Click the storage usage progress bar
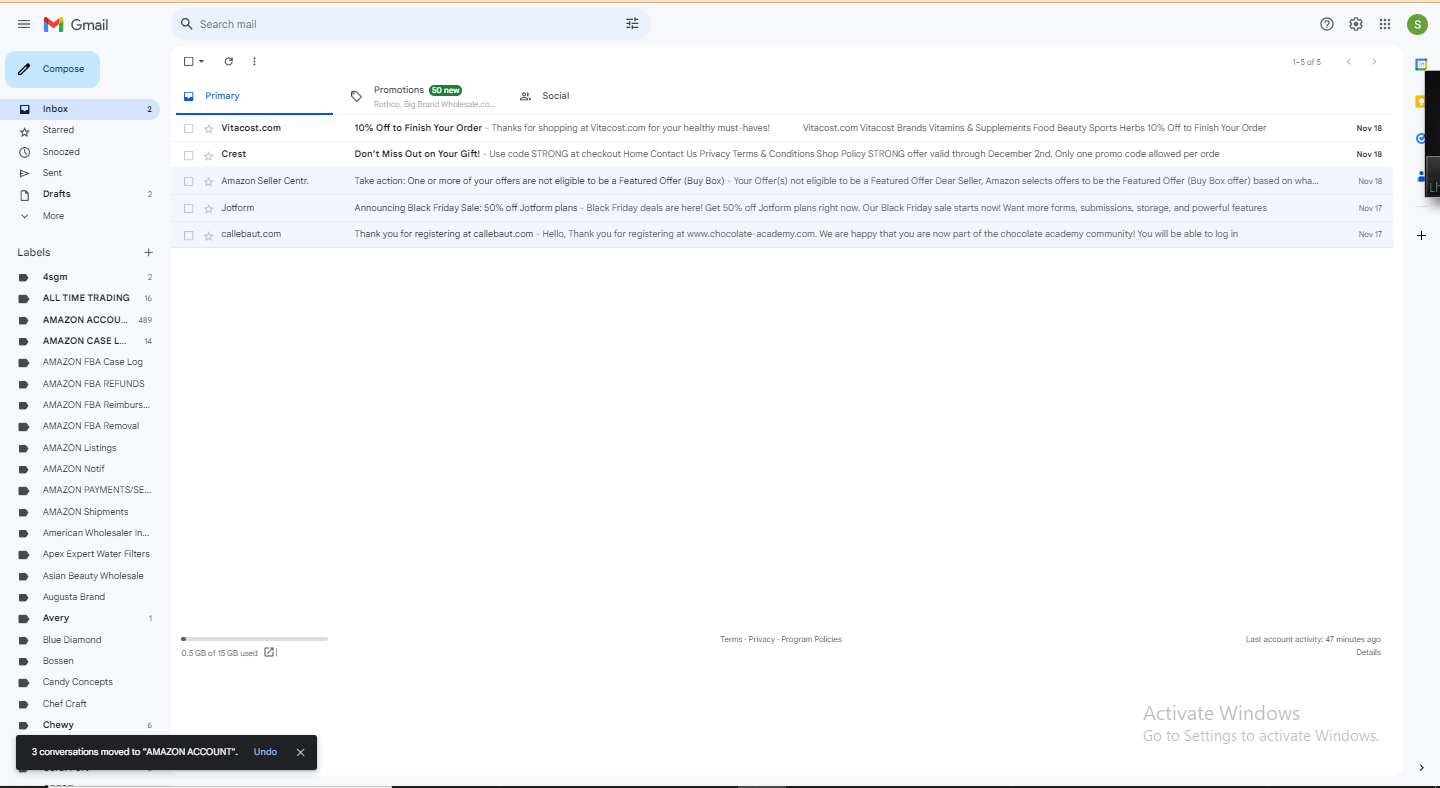The height and width of the screenshot is (788, 1440). pos(254,639)
